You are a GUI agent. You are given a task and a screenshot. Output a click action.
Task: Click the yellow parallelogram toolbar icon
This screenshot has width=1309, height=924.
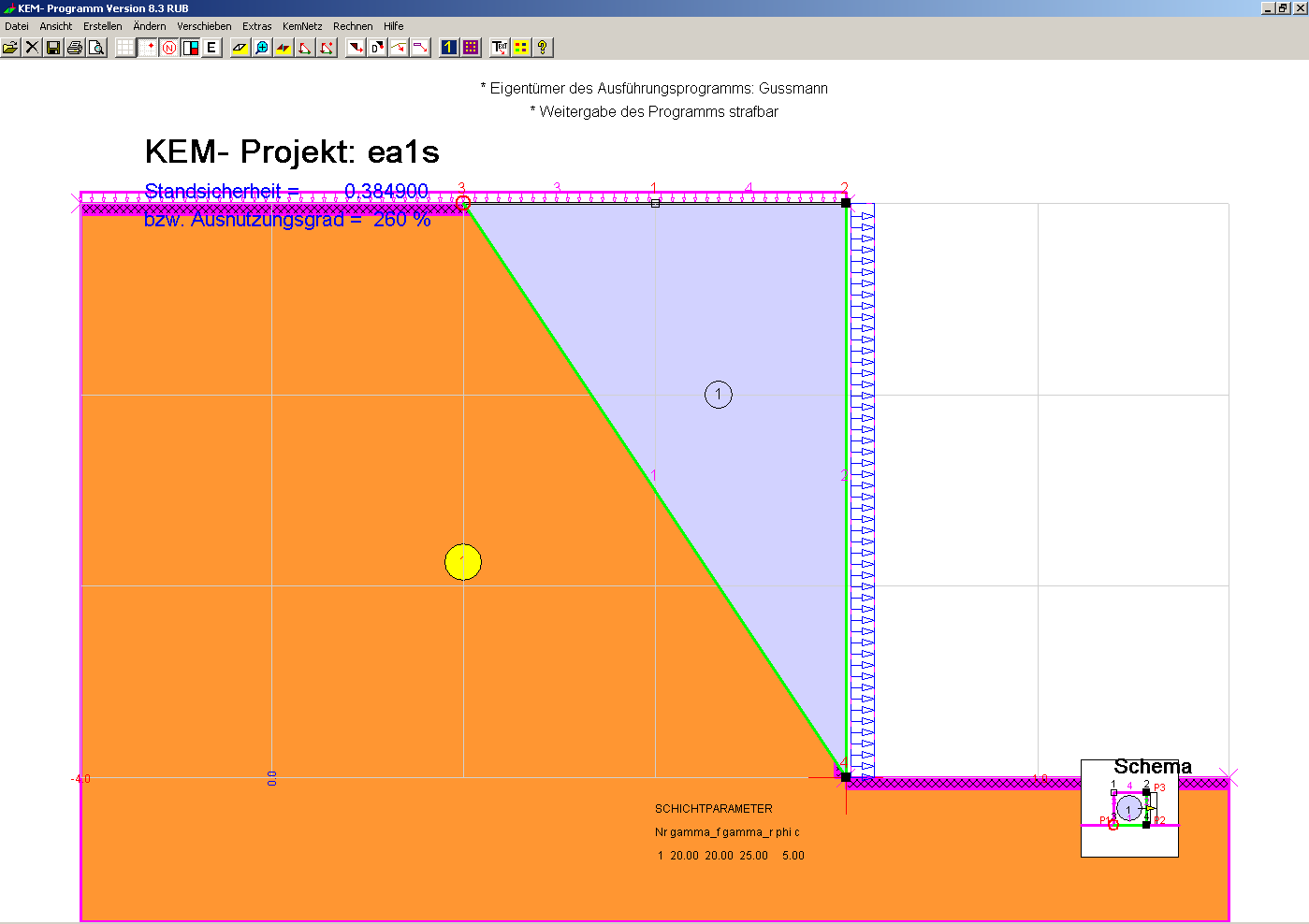[240, 47]
